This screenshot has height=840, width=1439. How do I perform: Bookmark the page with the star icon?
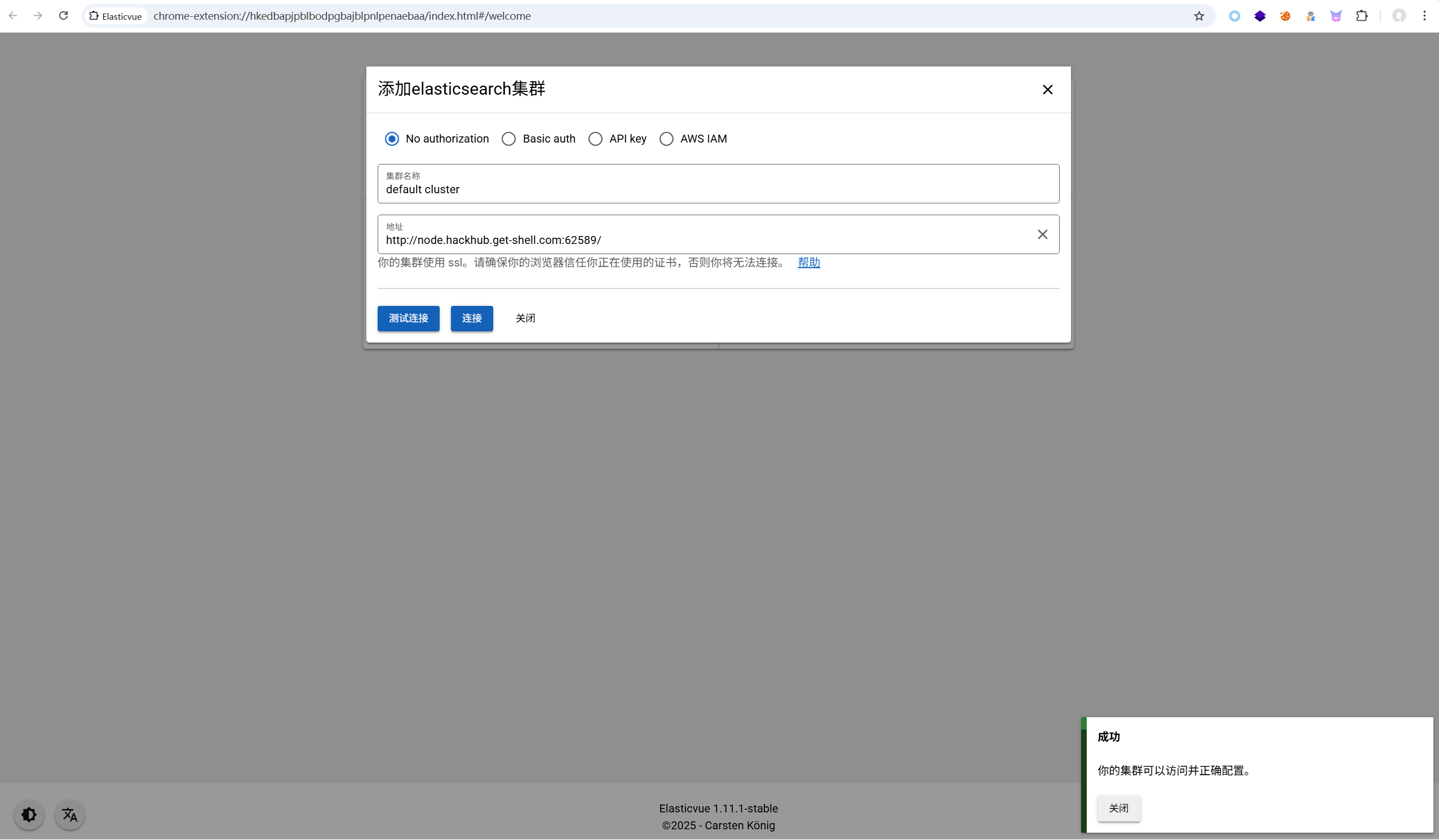[1198, 16]
